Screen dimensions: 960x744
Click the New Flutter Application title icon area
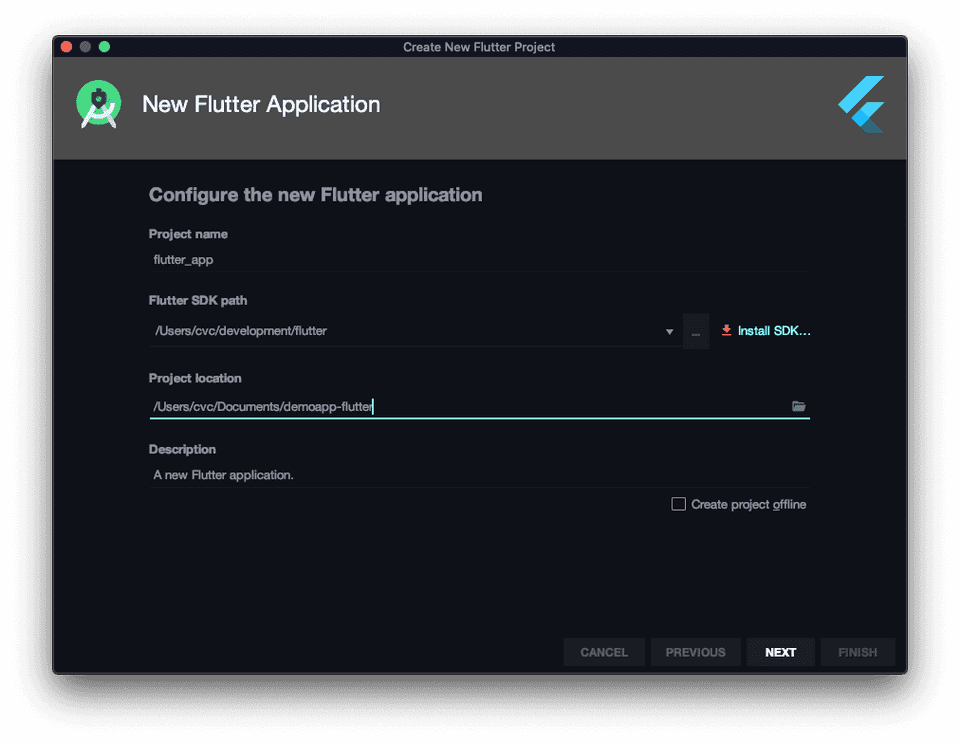pyautogui.click(x=97, y=103)
